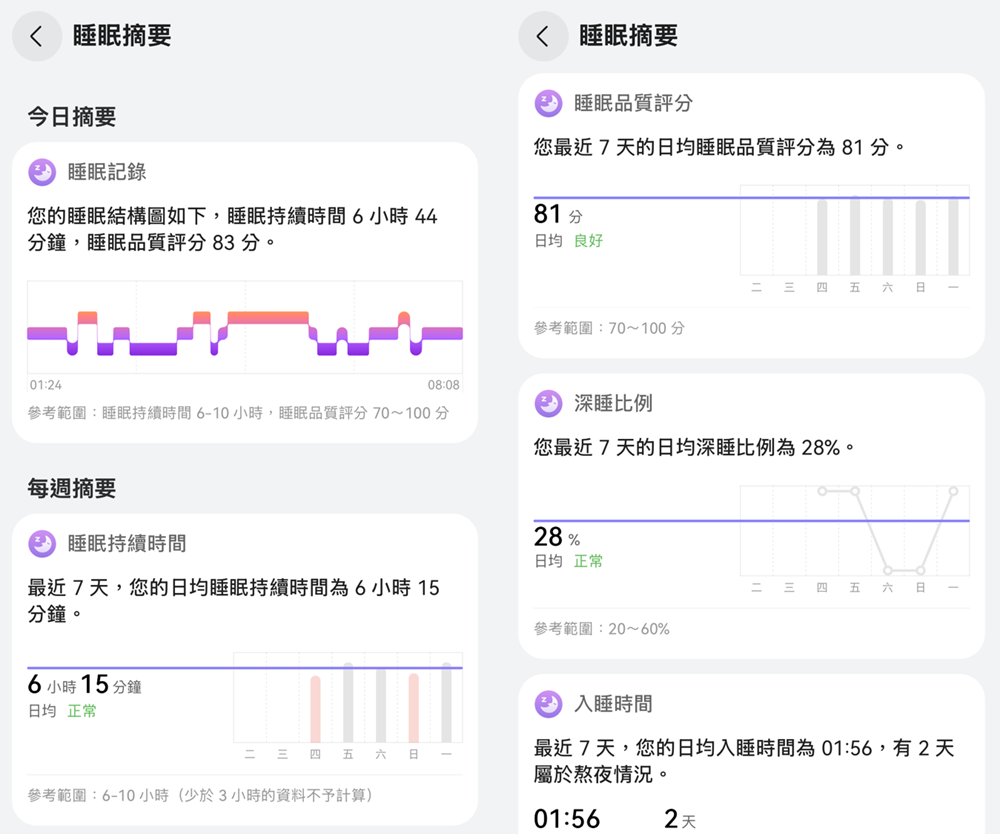Open the 睡眠持續時間 weekly card title

(127, 544)
